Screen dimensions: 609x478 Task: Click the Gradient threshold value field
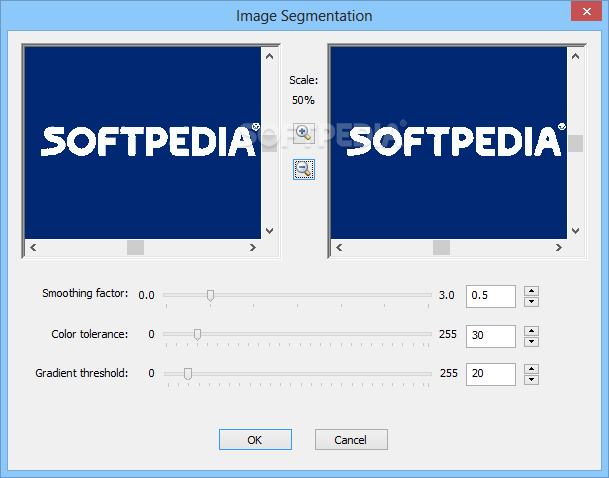click(x=491, y=374)
